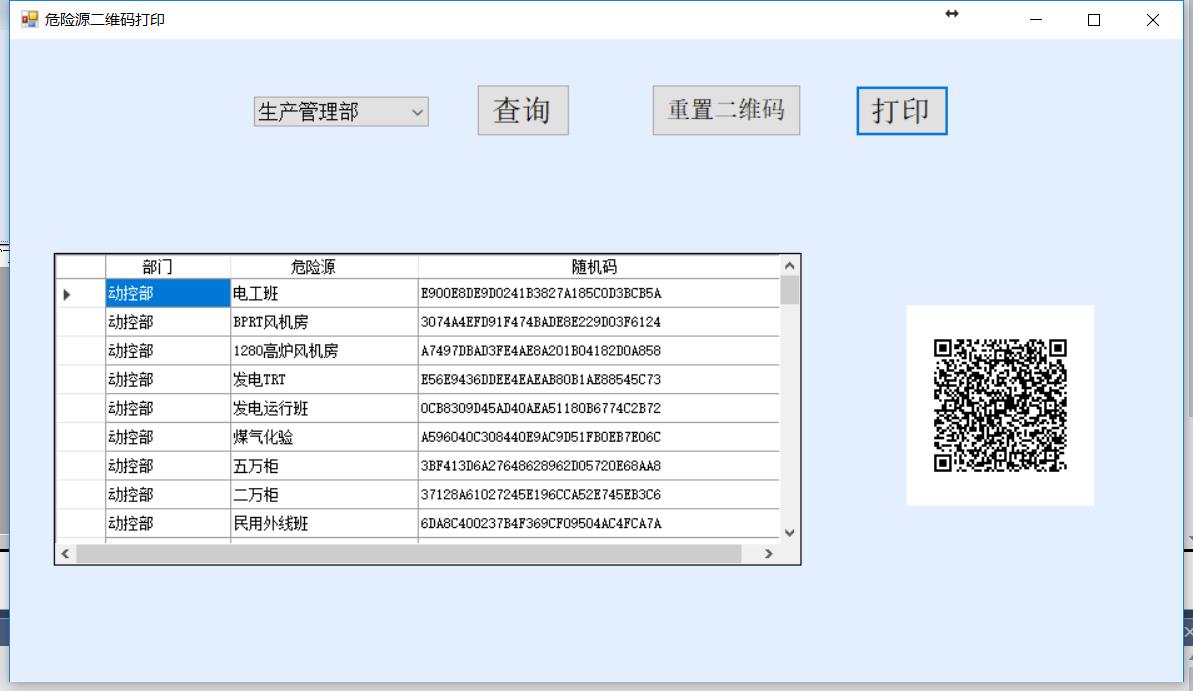Screen dimensions: 1193x691
Task: Select the 动控部 cell in the 五万柜 row
Action: 167,466
